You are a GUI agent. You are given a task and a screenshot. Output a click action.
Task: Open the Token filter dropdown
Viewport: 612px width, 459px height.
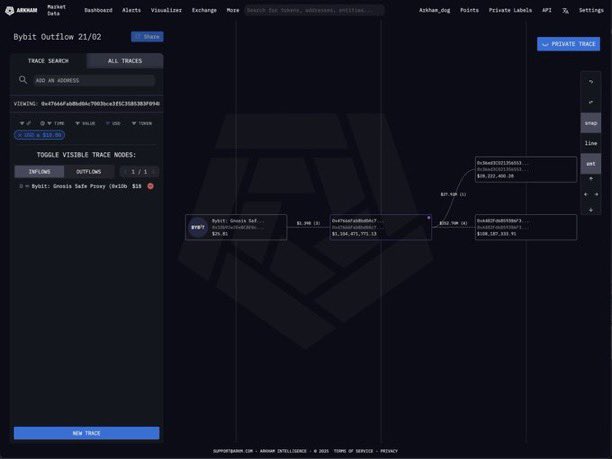pos(142,123)
